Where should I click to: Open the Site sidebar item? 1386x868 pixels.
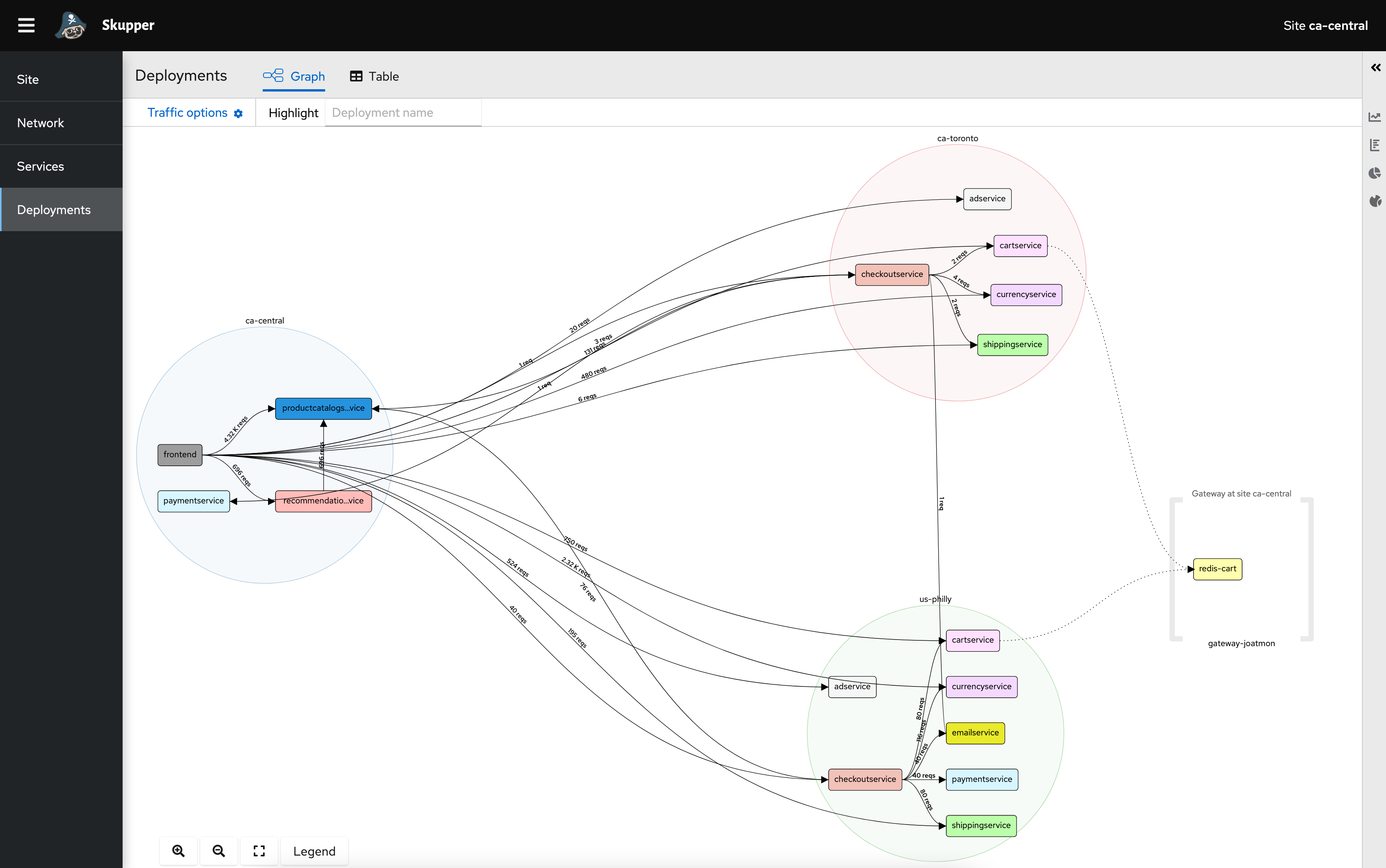tap(28, 80)
